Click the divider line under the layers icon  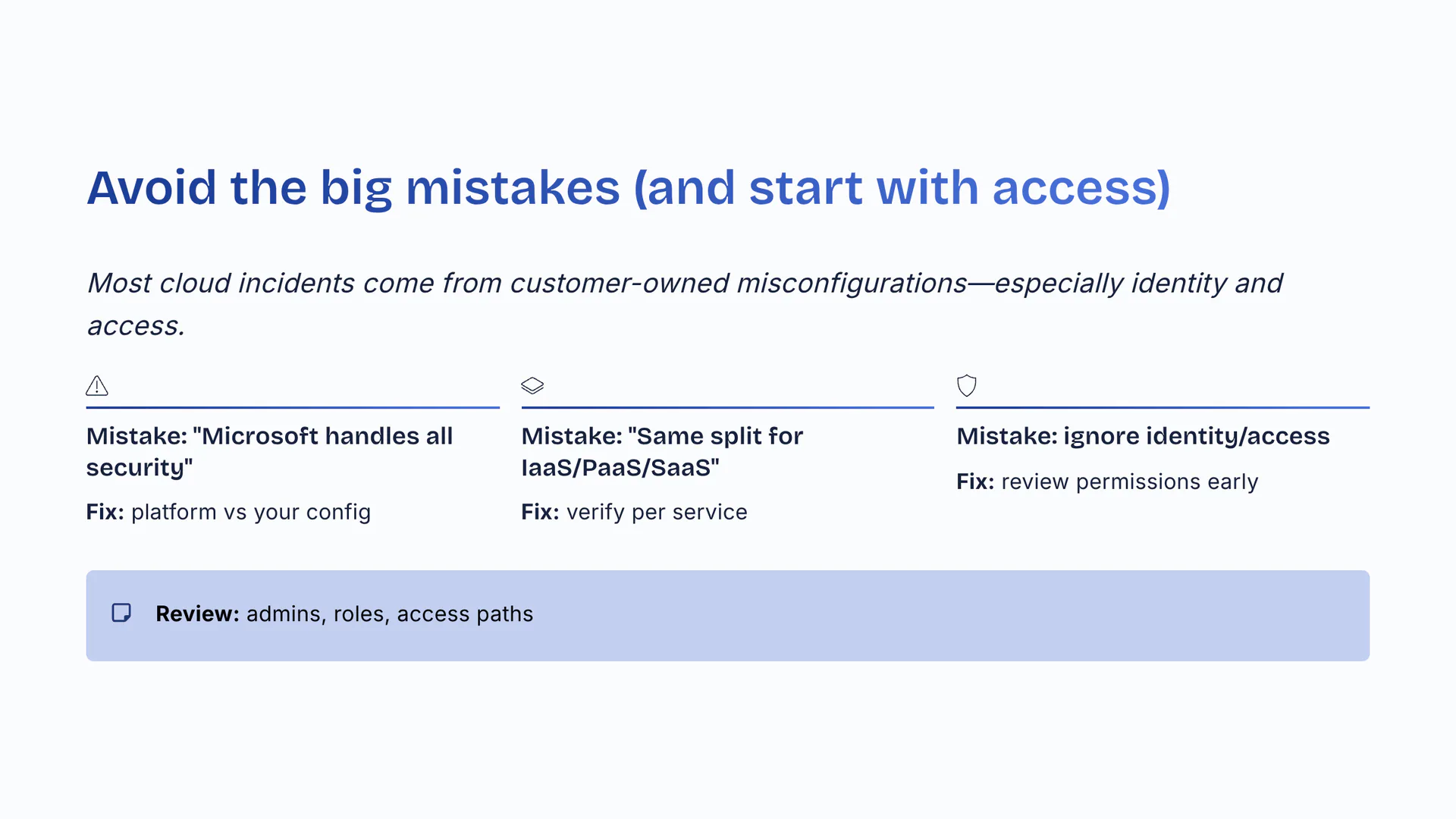click(727, 407)
